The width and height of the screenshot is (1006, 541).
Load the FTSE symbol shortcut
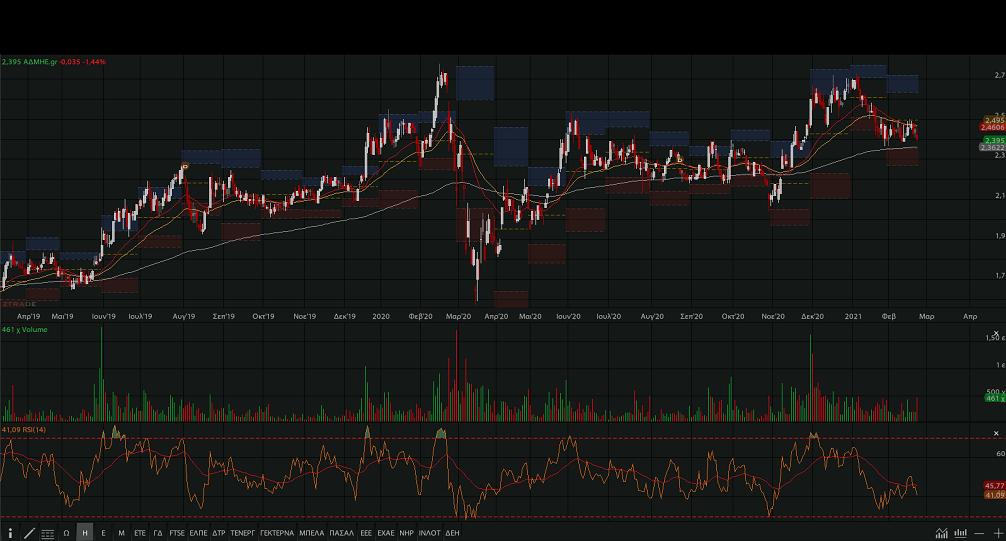[177, 533]
